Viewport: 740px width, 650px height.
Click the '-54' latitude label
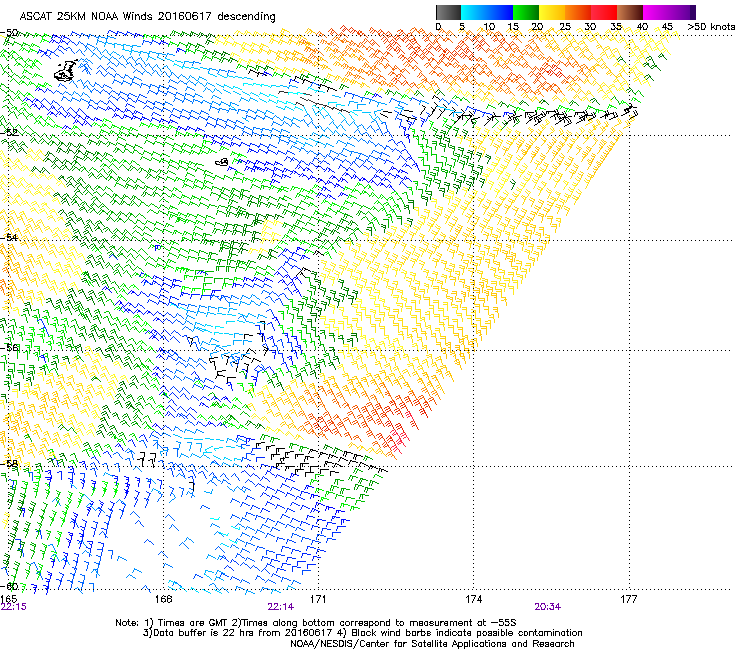pos(9,237)
